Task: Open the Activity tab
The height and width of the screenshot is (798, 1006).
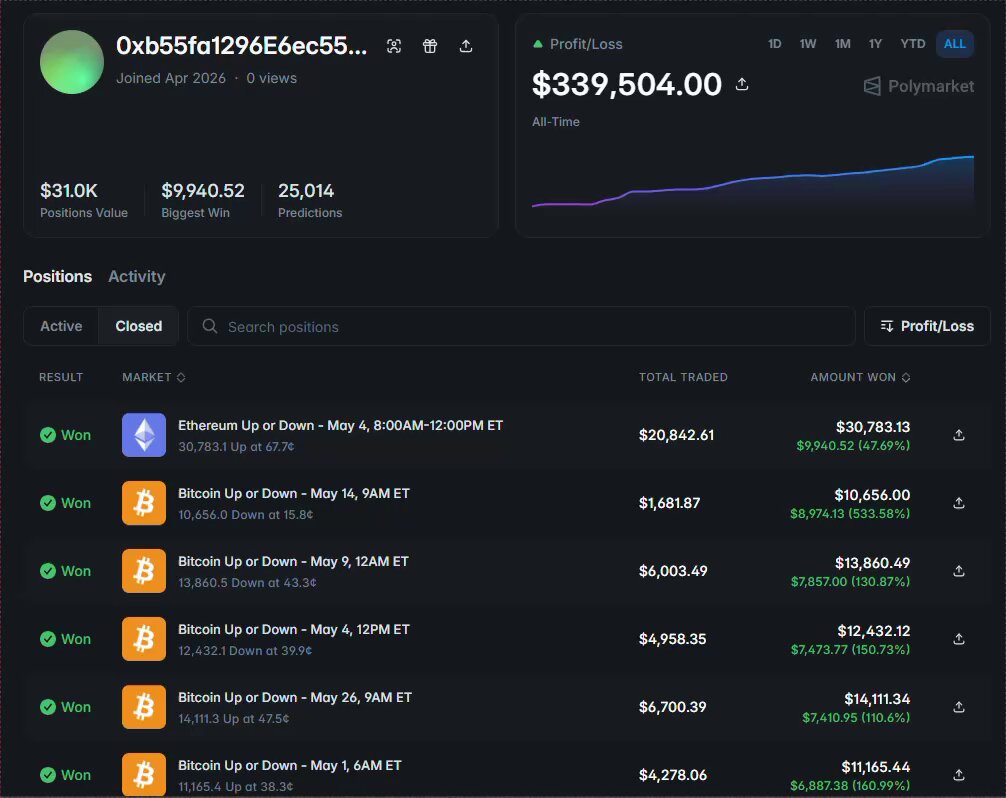Action: coord(137,276)
